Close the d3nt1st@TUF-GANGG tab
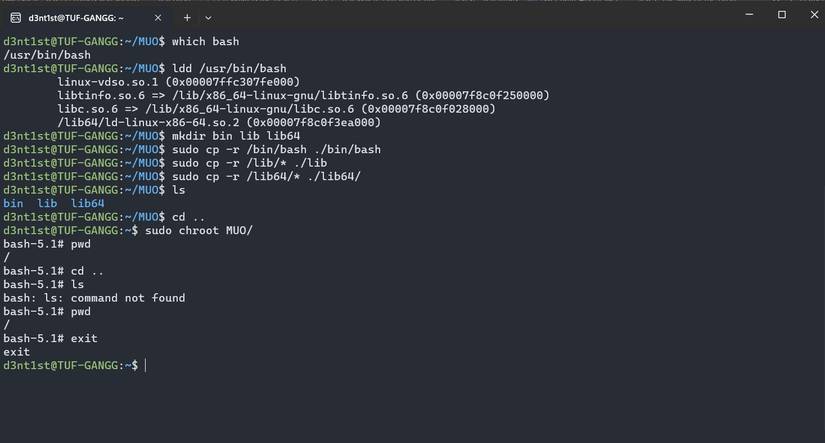The width and height of the screenshot is (825, 443). coord(158,17)
